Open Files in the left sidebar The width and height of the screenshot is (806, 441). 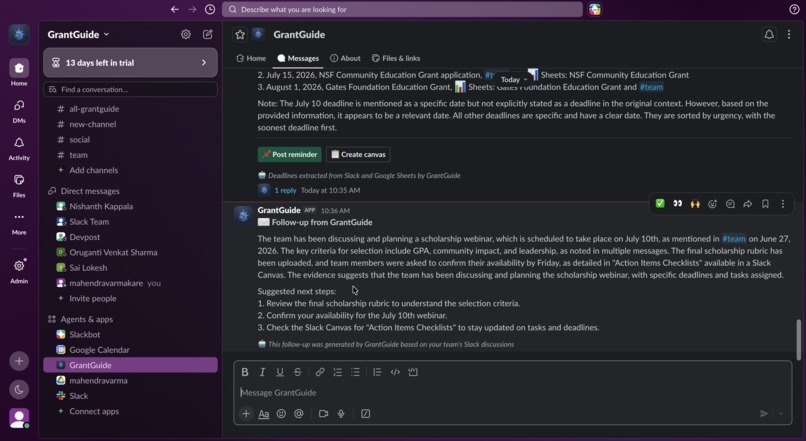click(19, 180)
